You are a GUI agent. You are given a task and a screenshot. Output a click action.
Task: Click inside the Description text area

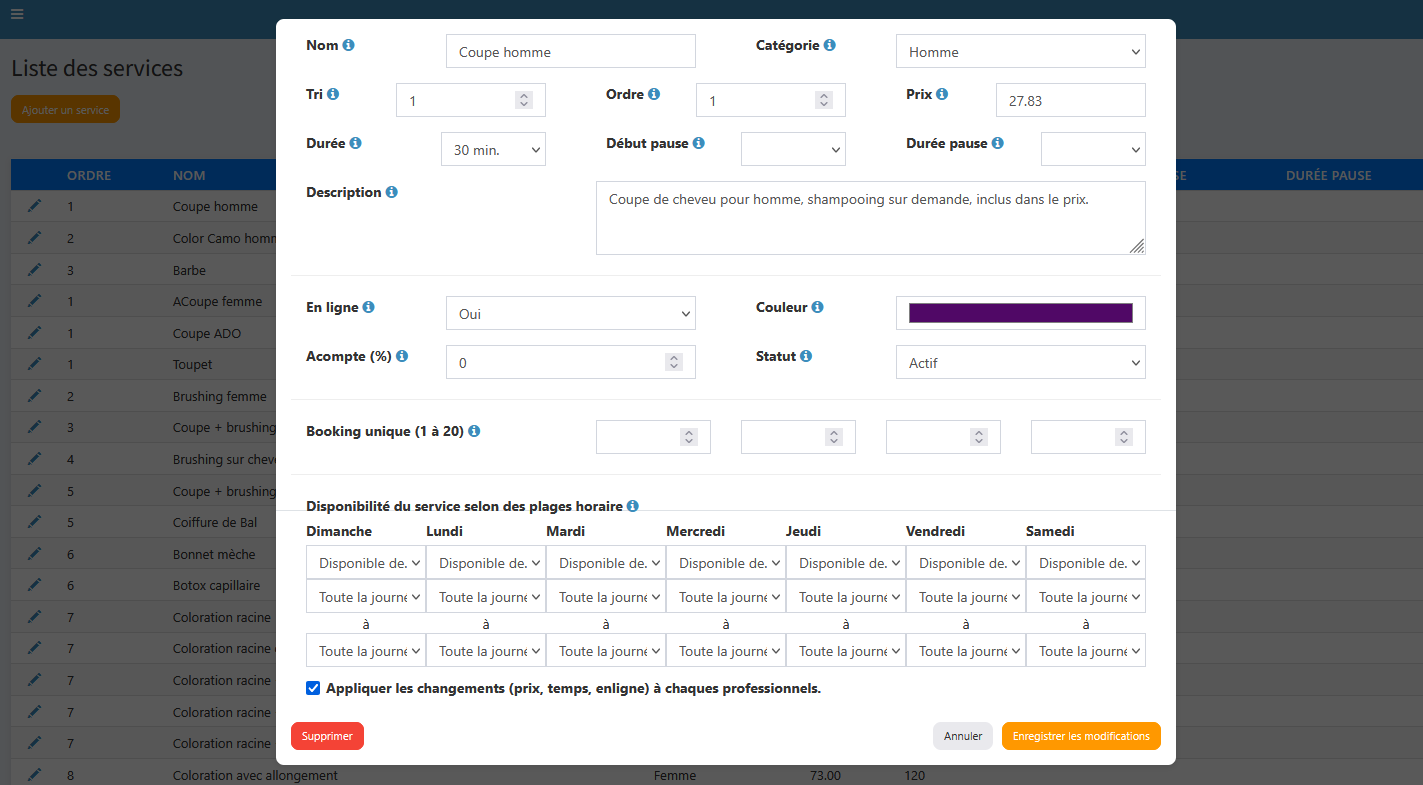pyautogui.click(x=870, y=218)
